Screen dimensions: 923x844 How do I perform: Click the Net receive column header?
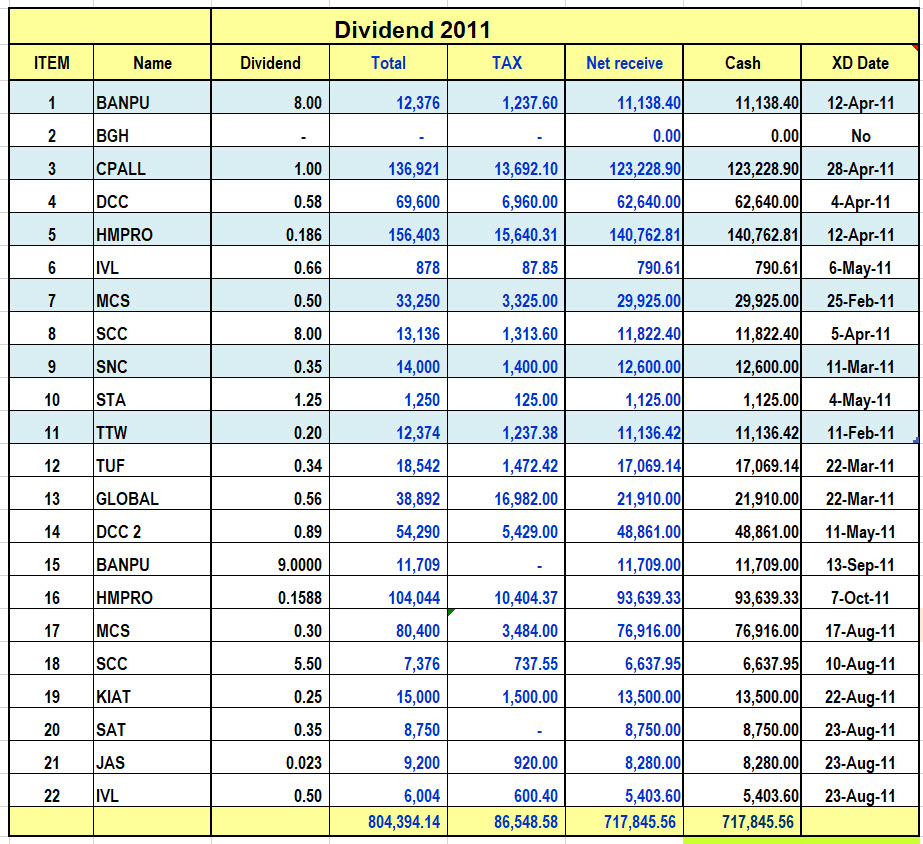click(624, 62)
